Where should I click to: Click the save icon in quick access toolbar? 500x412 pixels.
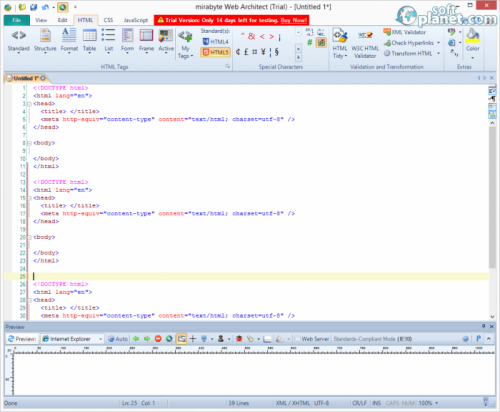pos(33,7)
